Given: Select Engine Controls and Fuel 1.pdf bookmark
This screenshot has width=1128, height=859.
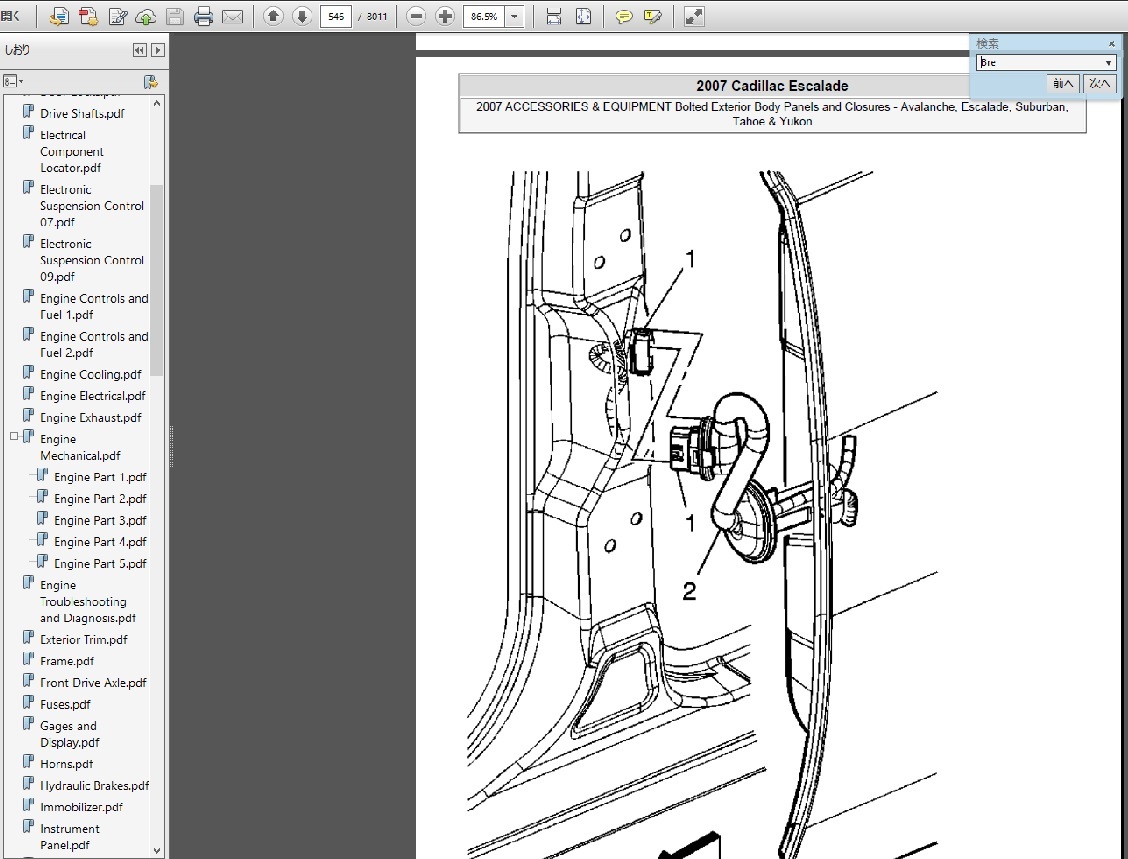Looking at the screenshot, I should (x=94, y=306).
